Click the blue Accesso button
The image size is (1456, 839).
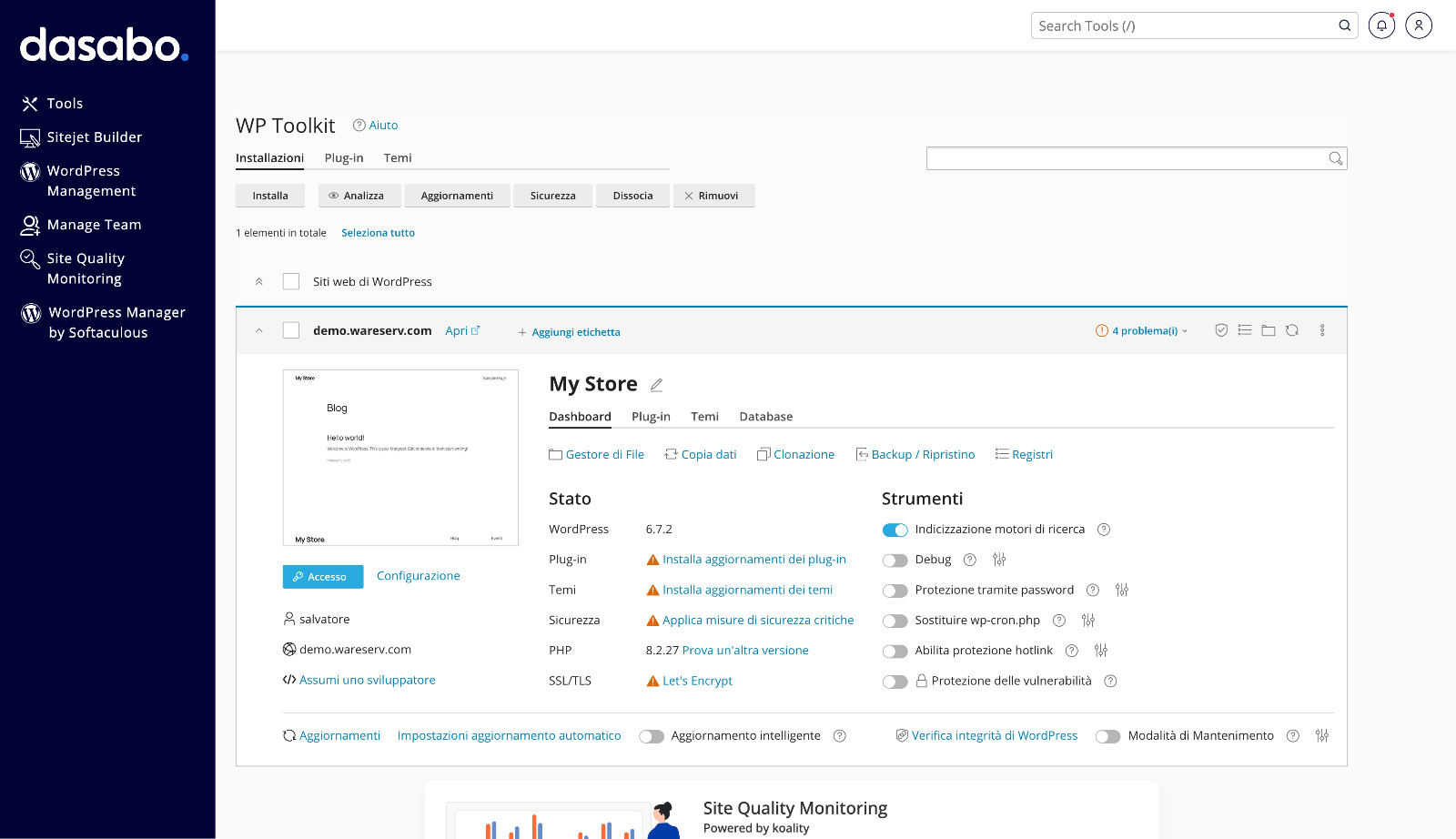[x=323, y=577]
